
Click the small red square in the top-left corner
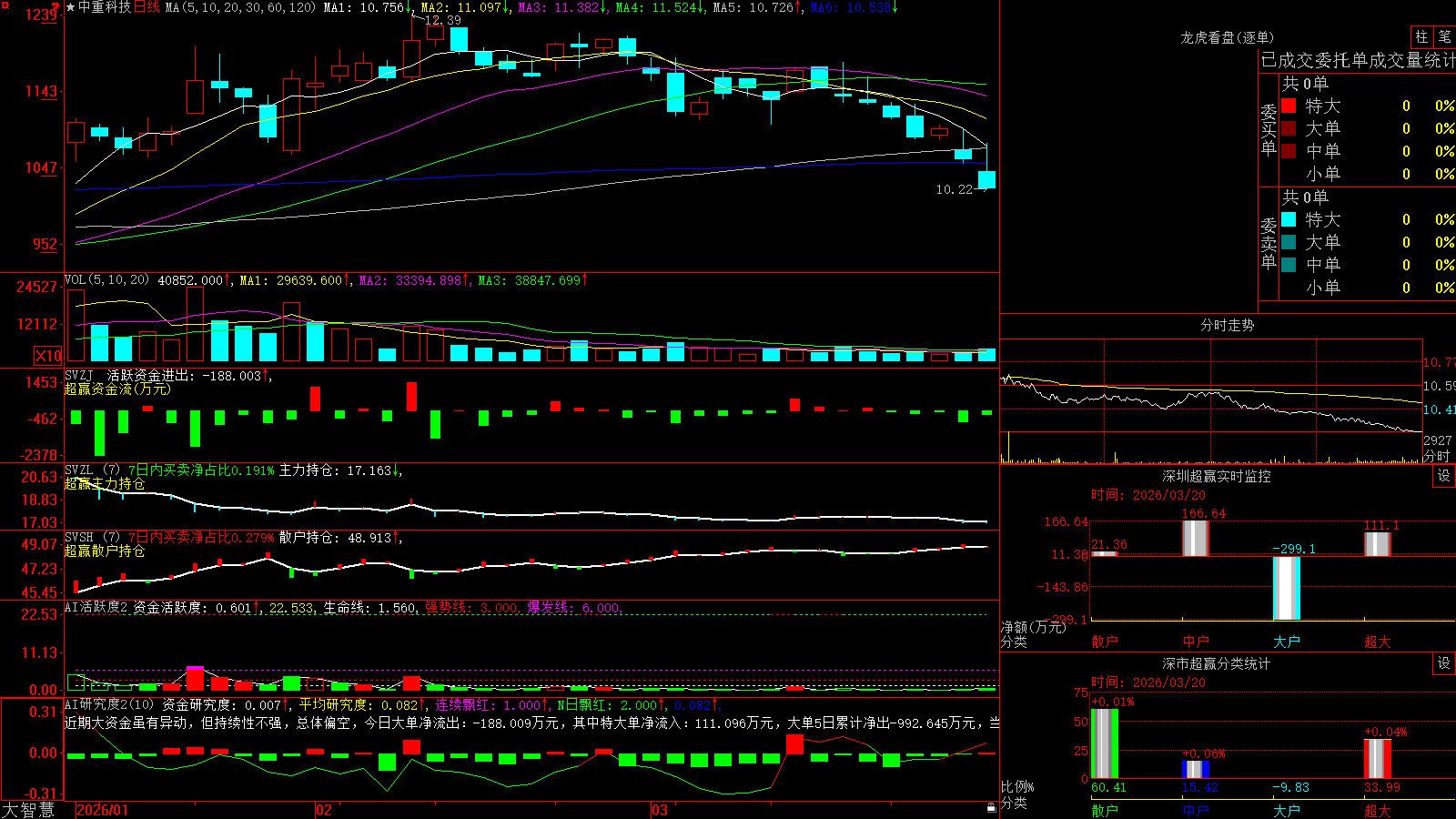tap(5, 5)
